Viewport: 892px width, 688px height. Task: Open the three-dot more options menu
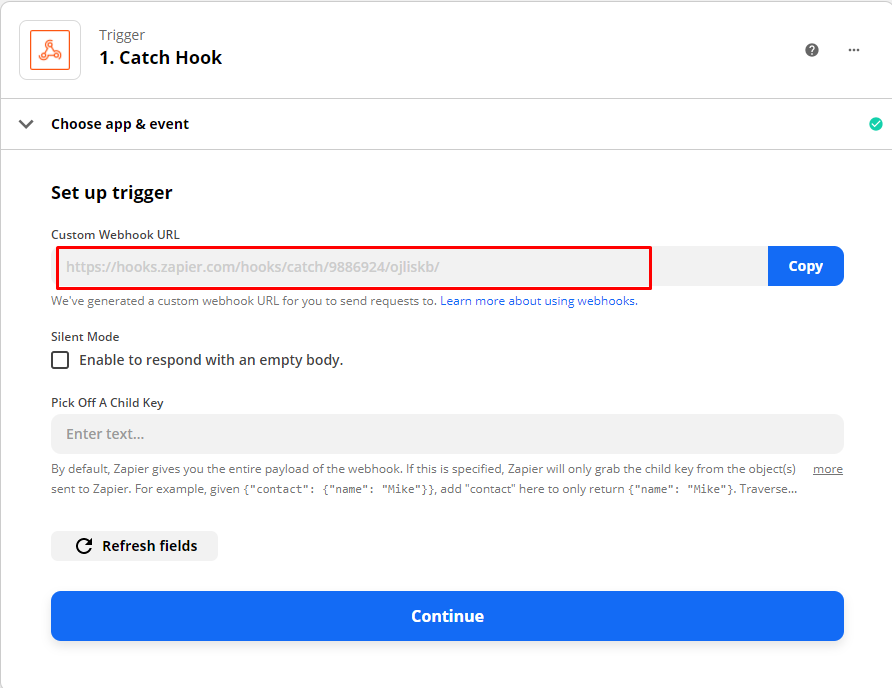(x=854, y=50)
